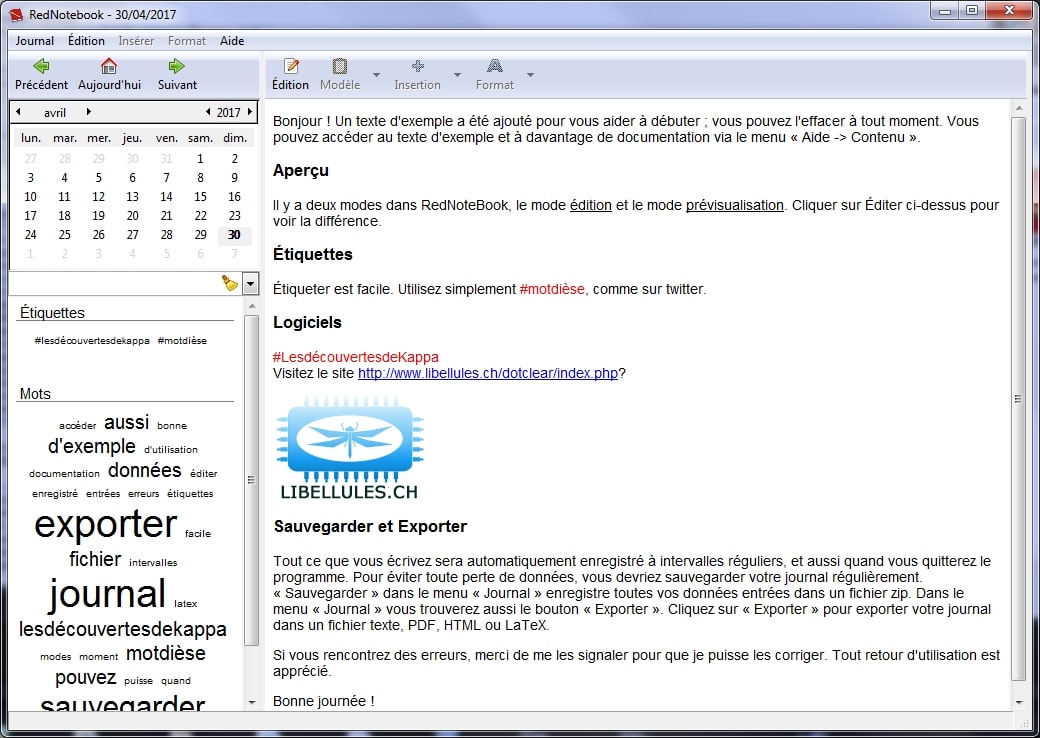
Task: Go to next year after 2017
Action: click(x=249, y=112)
